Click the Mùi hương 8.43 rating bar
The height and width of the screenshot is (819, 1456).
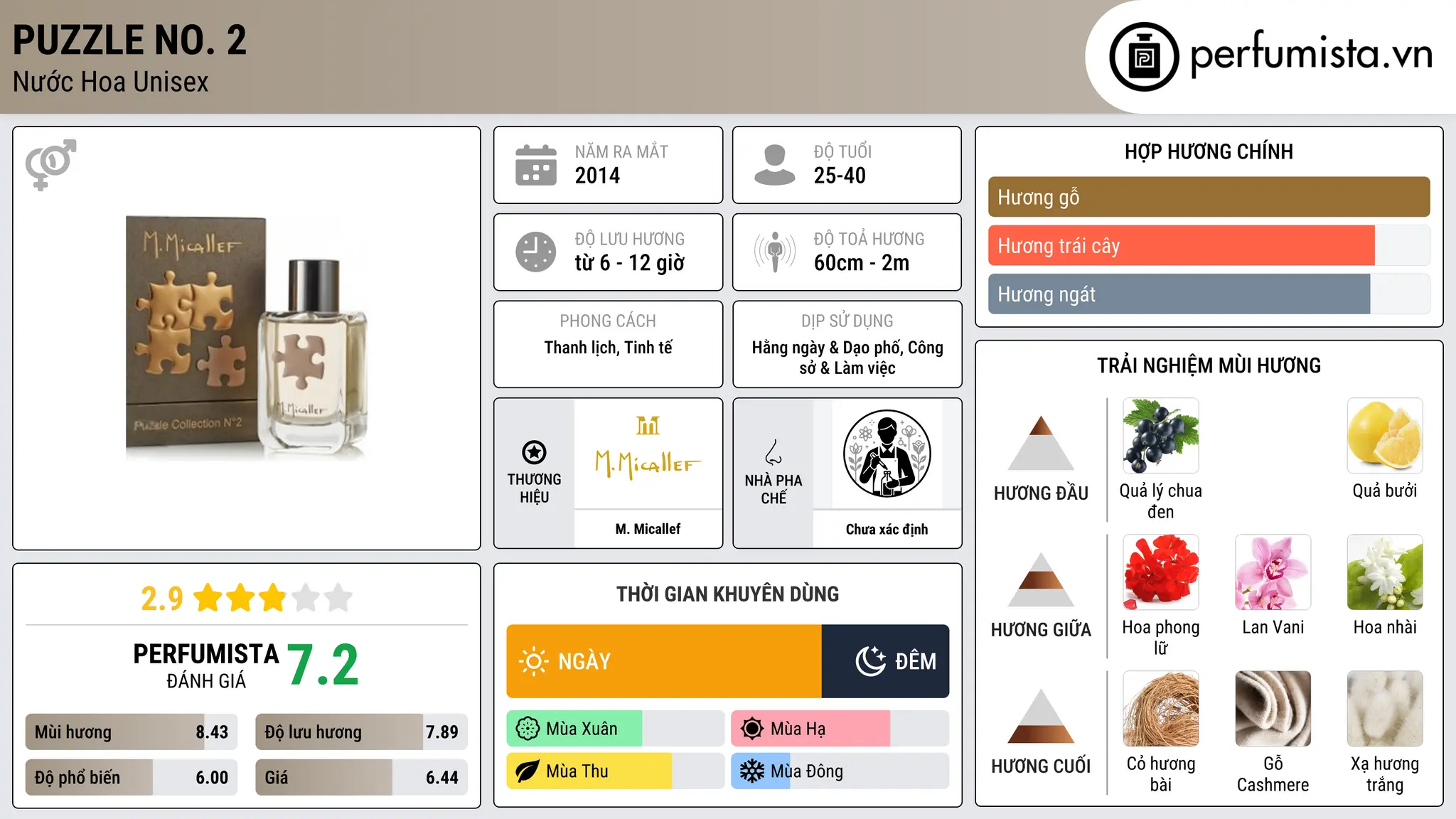point(132,732)
